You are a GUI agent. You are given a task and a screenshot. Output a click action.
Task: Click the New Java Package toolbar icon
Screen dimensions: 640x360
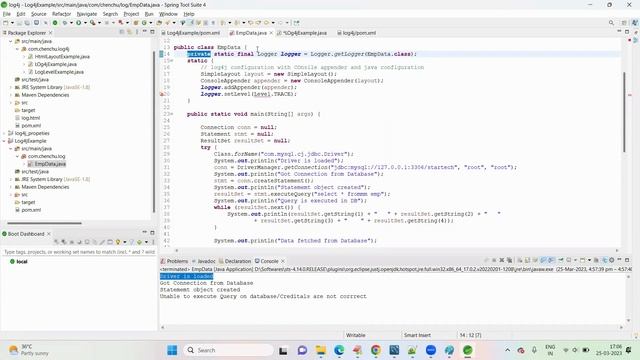pyautogui.click(x=136, y=23)
